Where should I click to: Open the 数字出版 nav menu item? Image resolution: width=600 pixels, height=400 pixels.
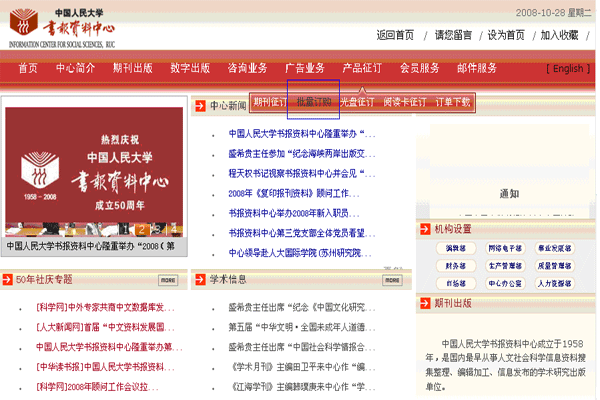click(x=190, y=68)
